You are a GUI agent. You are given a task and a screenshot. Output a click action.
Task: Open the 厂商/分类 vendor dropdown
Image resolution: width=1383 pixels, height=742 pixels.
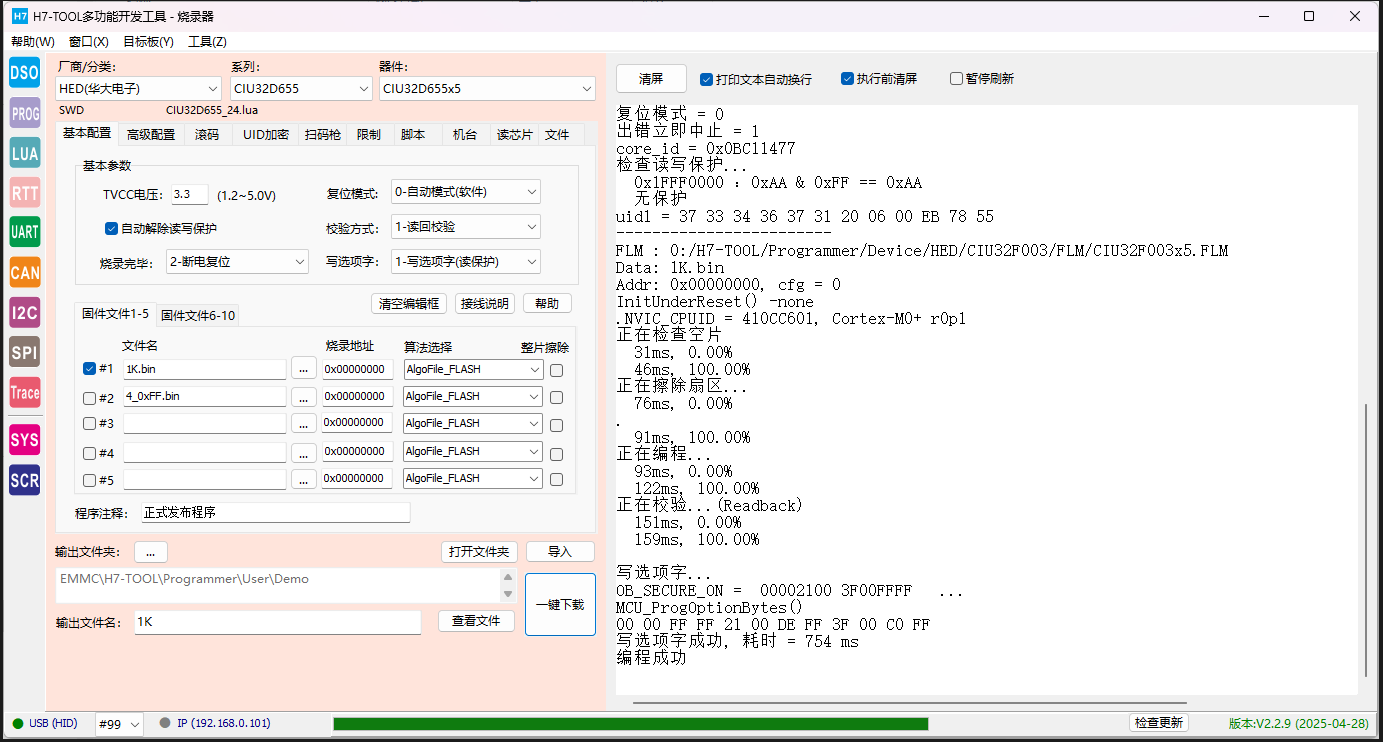pyautogui.click(x=139, y=89)
